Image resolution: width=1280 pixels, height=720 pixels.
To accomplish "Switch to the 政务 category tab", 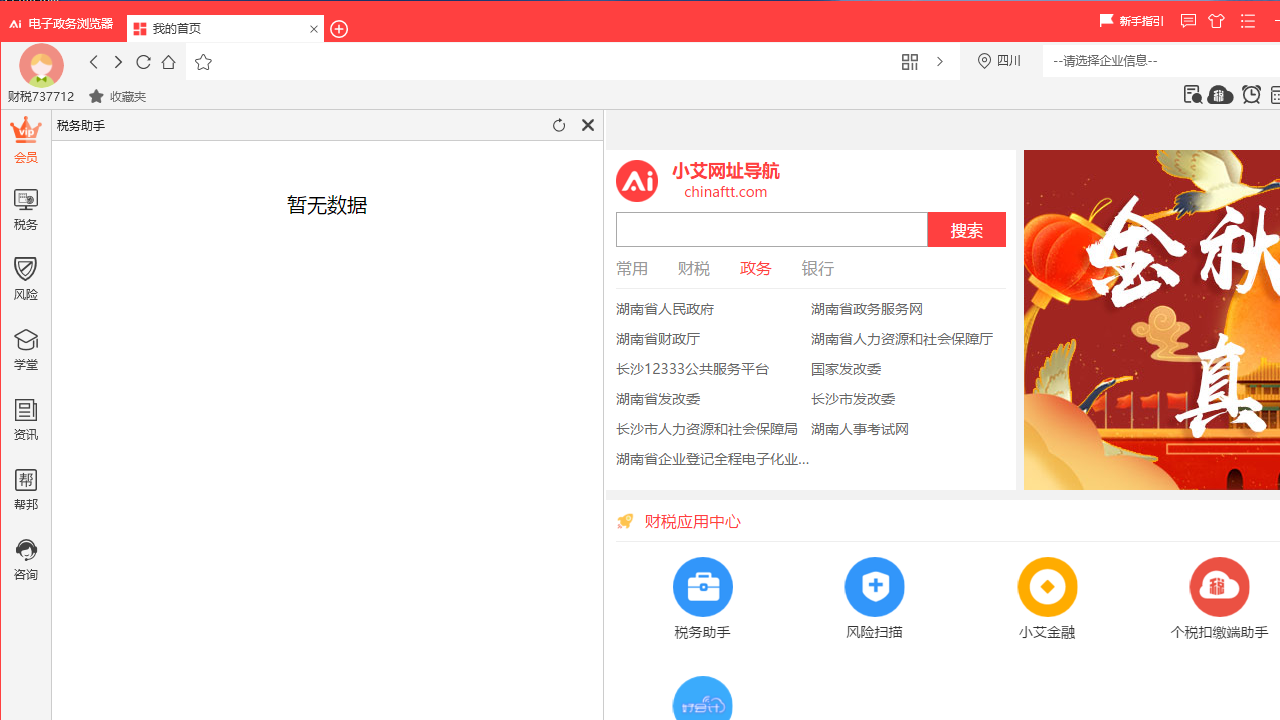I will (x=755, y=268).
